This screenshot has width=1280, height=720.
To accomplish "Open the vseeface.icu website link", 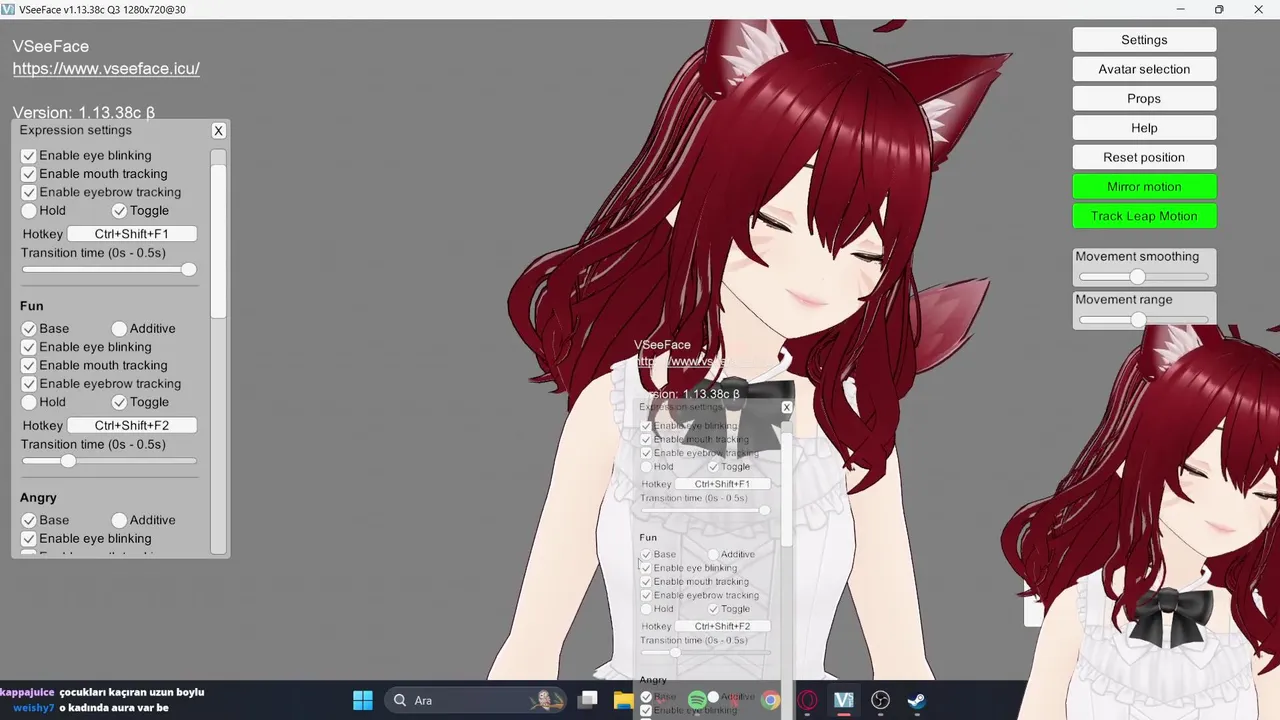I will coord(106,69).
